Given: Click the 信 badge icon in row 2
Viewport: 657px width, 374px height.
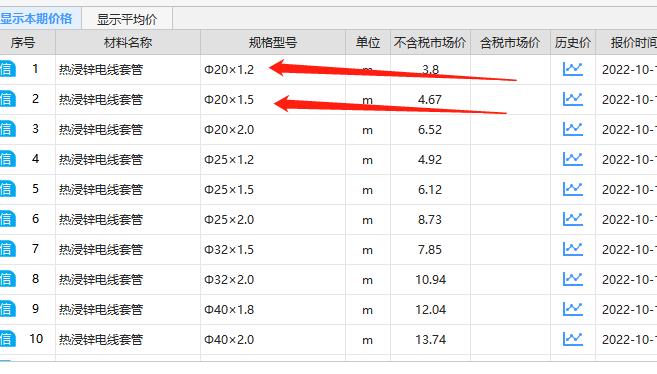Looking at the screenshot, I should tap(8, 99).
